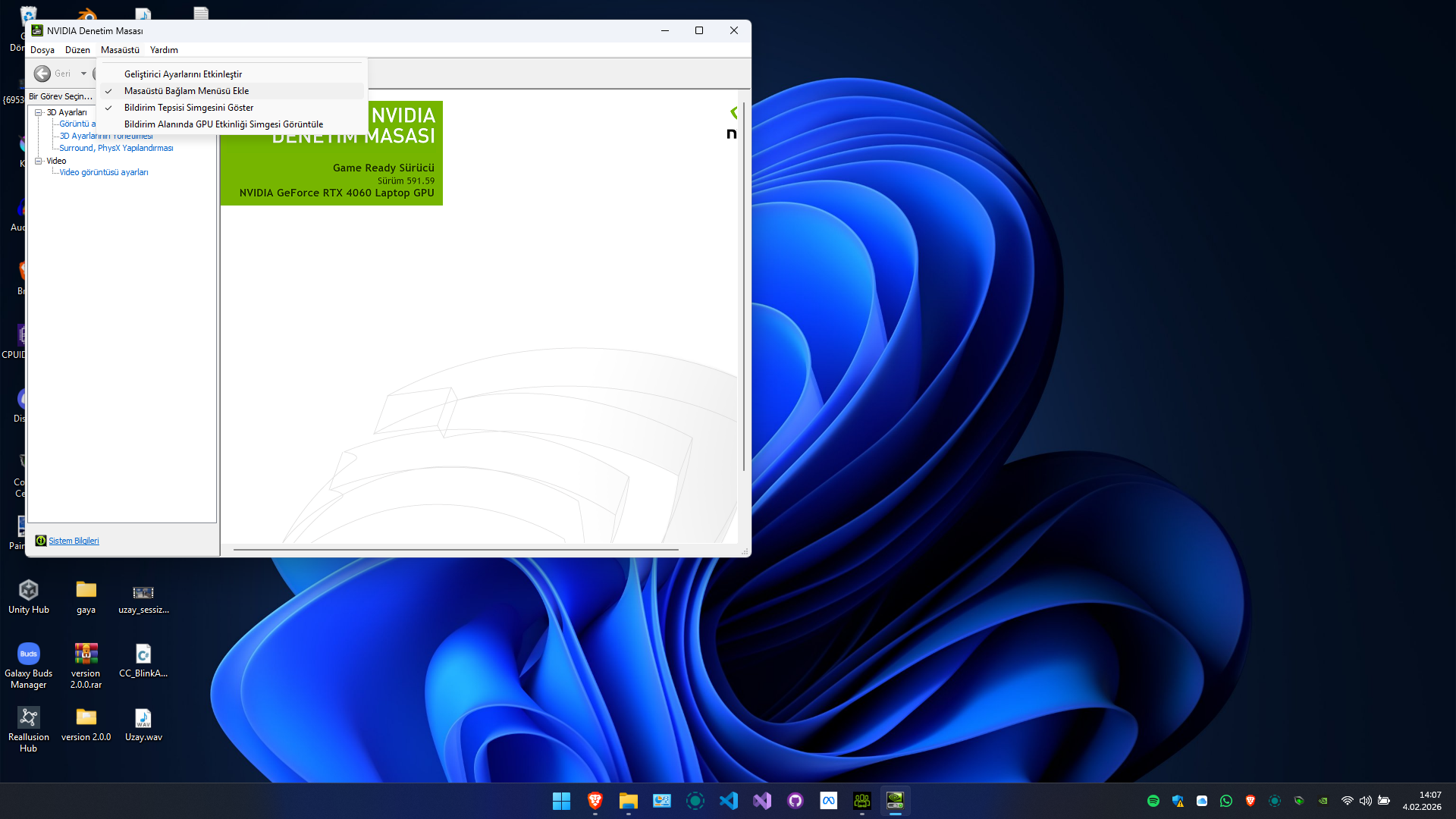Open WhatsApp from system tray

pos(1226,801)
